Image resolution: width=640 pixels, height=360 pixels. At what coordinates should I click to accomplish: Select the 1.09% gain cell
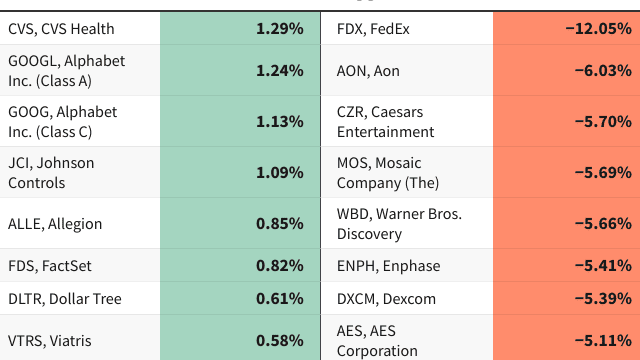pos(240,173)
